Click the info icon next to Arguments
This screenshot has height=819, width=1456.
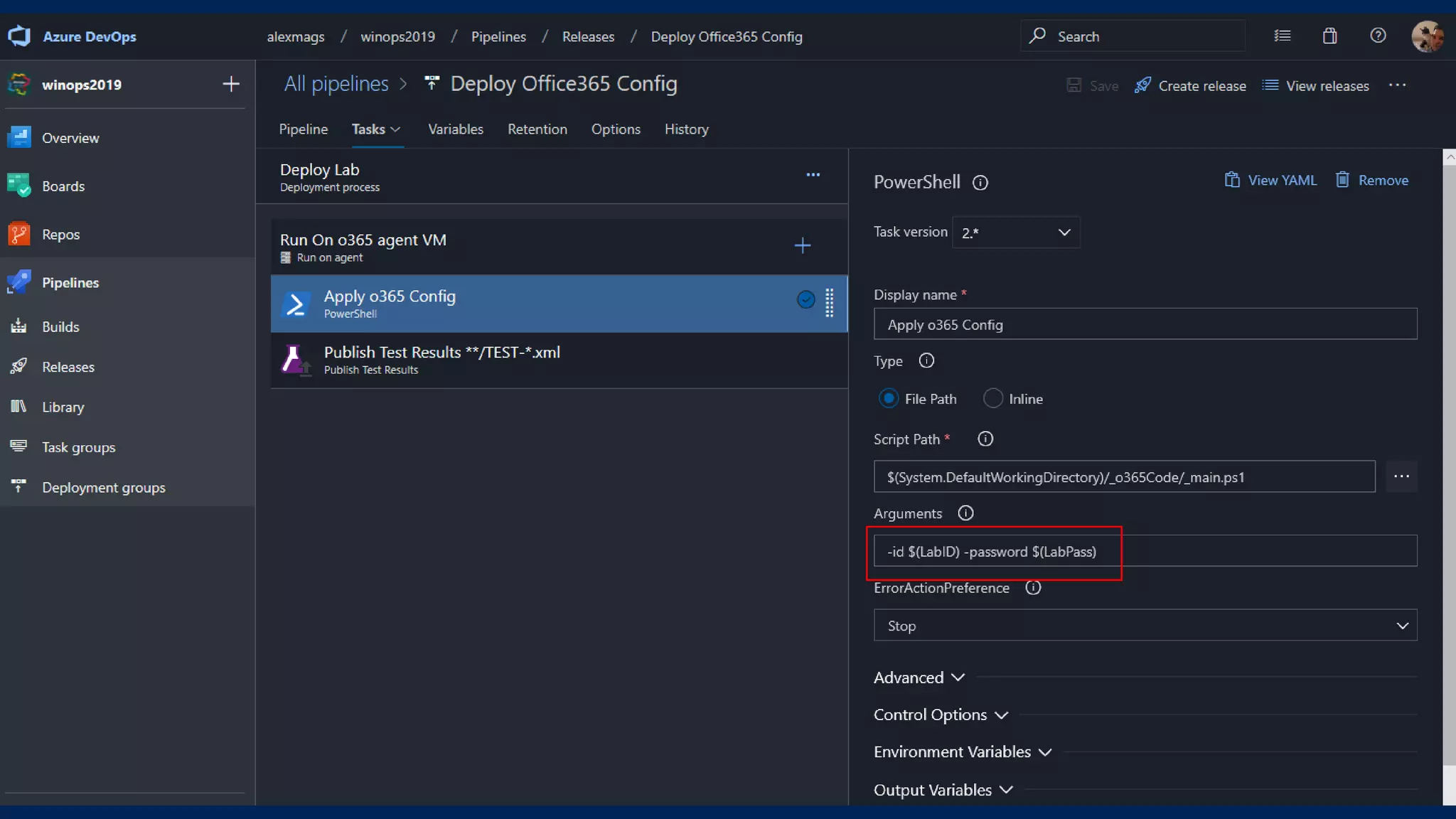click(965, 513)
